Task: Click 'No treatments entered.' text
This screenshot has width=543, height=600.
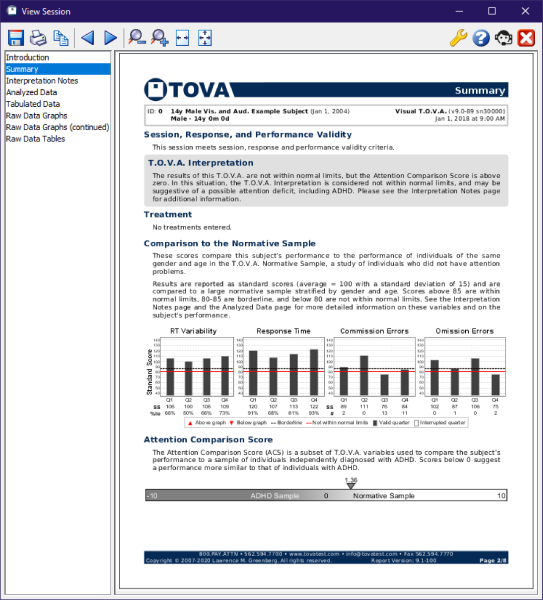Action: tap(192, 227)
